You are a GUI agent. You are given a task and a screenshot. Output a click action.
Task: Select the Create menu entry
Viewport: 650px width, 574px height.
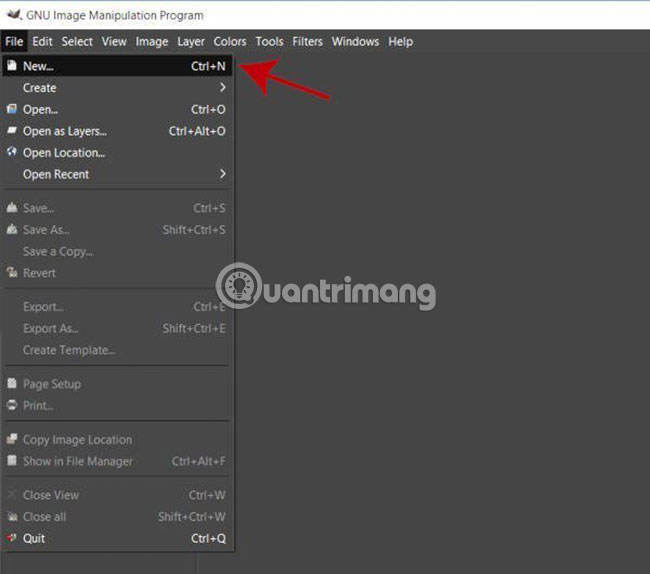click(x=117, y=87)
